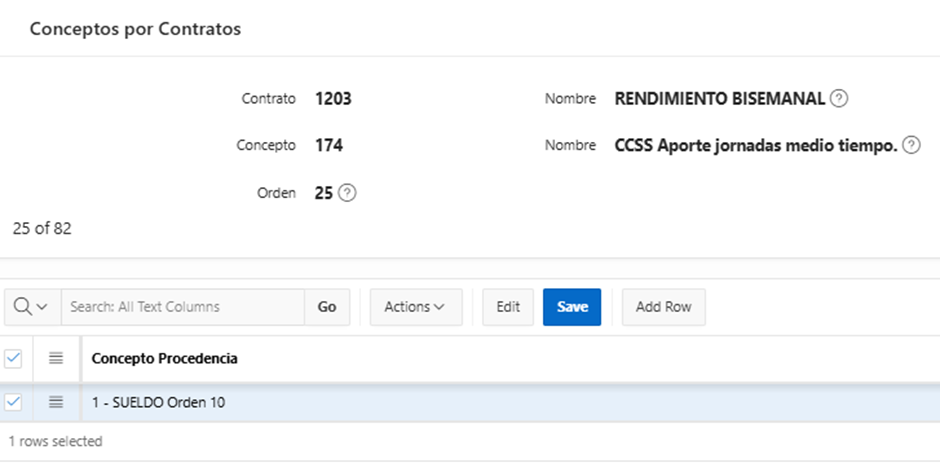Click the Concepto value 174
Screen dimensions: 940x463
click(329, 145)
